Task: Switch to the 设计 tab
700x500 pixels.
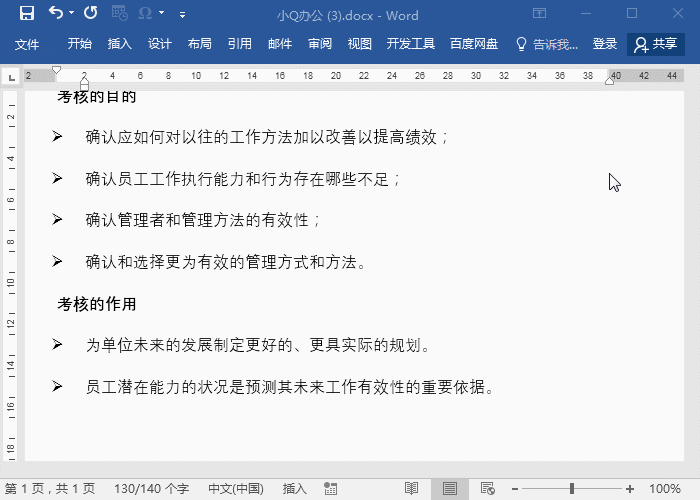Action: click(159, 44)
